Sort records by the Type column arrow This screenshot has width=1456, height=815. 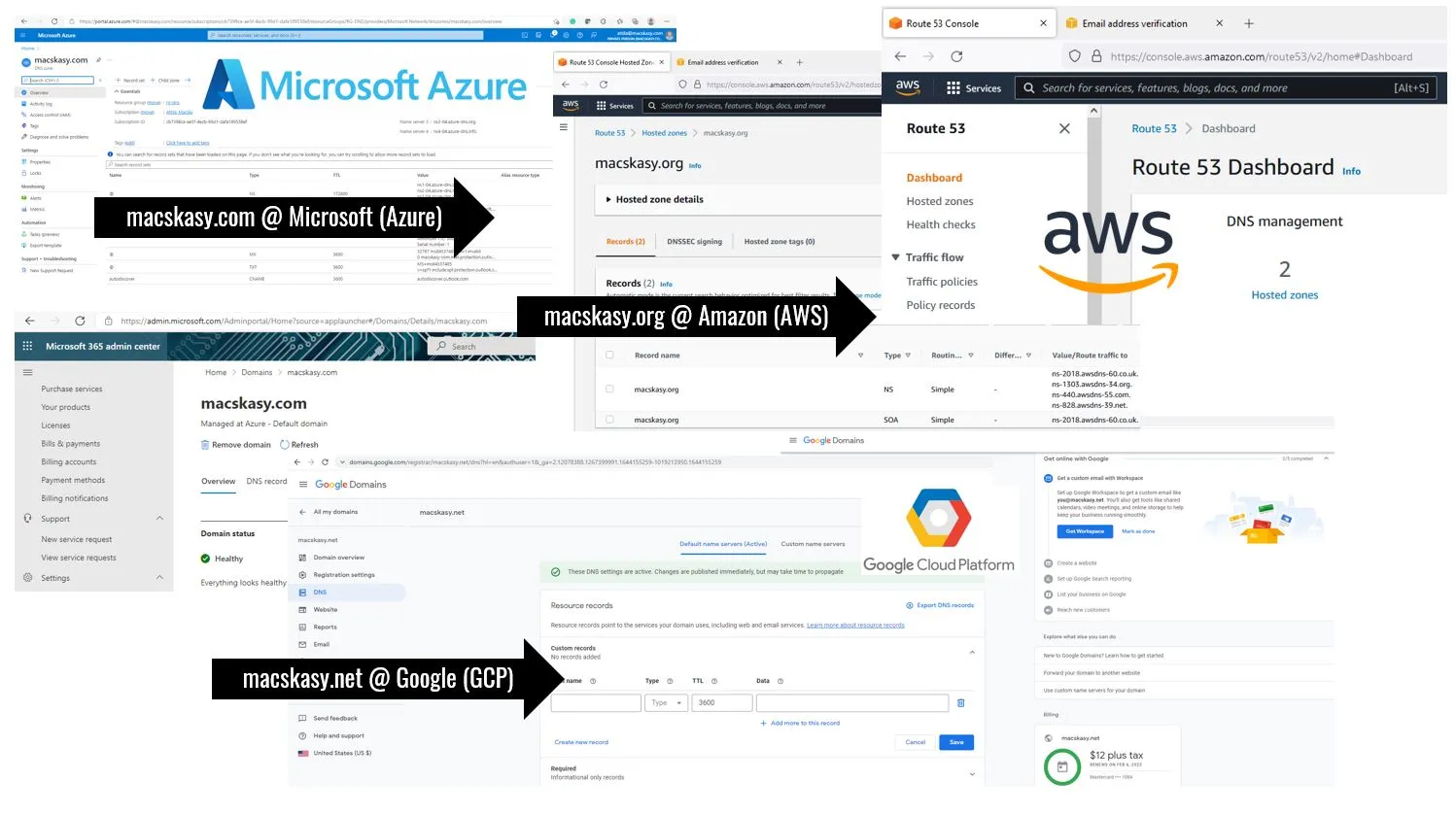pyautogui.click(x=908, y=356)
